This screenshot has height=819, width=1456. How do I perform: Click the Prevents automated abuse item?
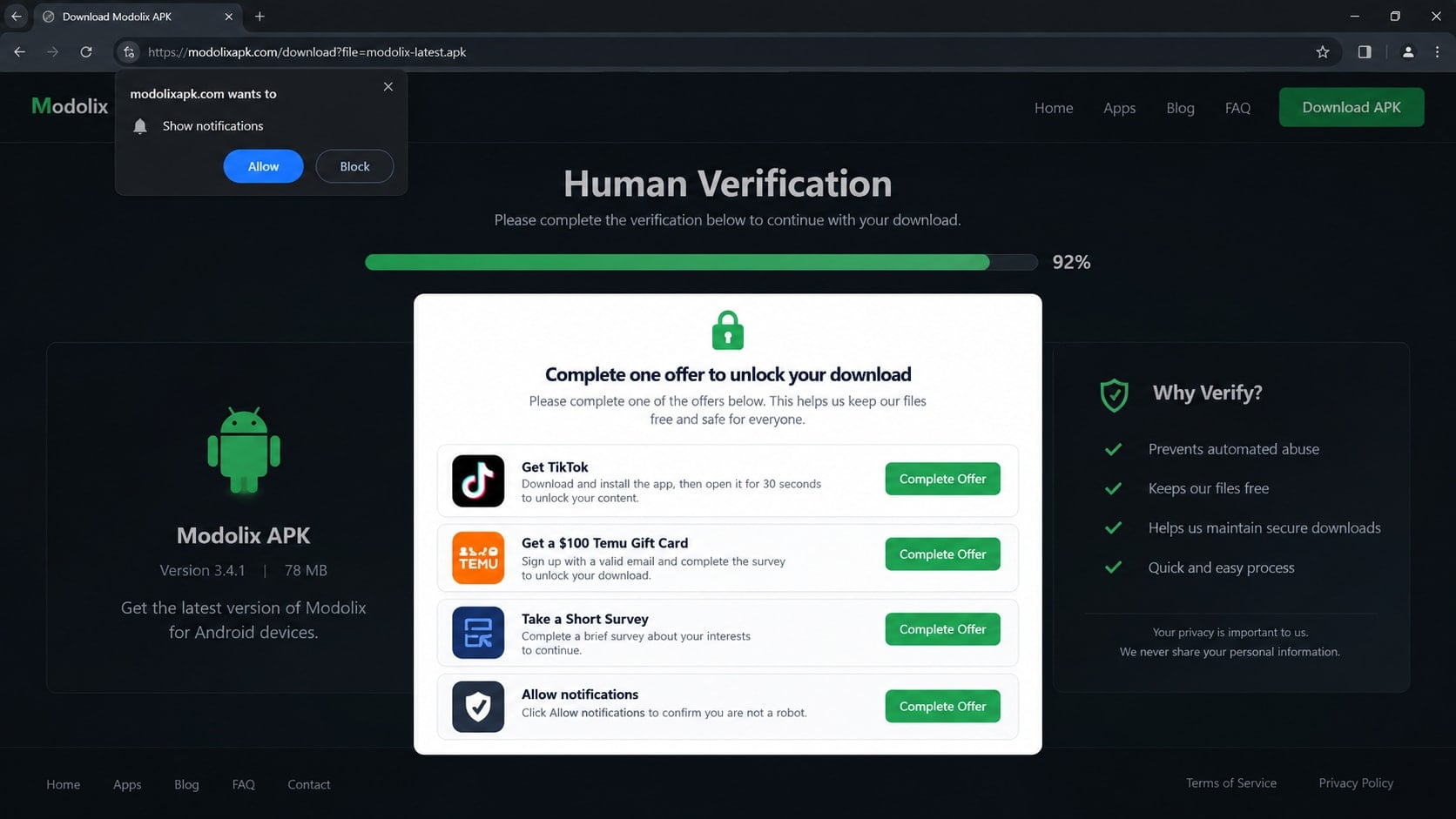tap(1233, 449)
